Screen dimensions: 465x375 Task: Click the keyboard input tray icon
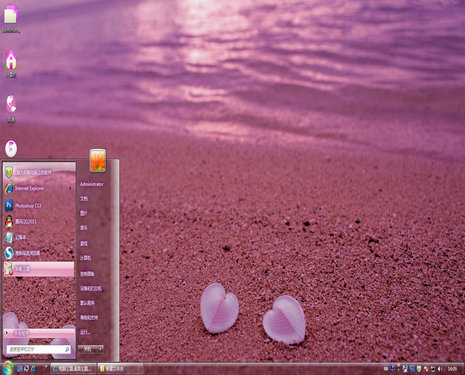pyautogui.click(x=386, y=369)
